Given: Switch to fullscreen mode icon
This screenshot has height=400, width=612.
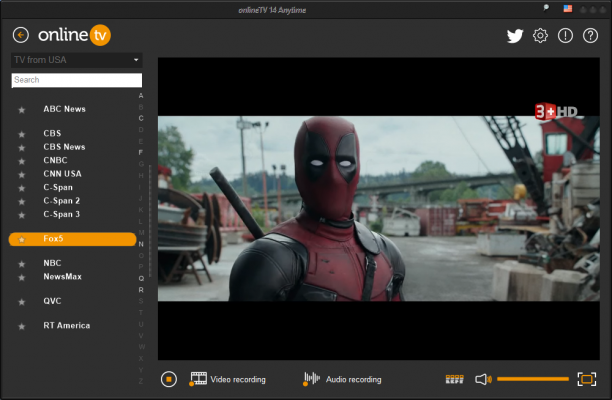Looking at the screenshot, I should click(x=587, y=379).
